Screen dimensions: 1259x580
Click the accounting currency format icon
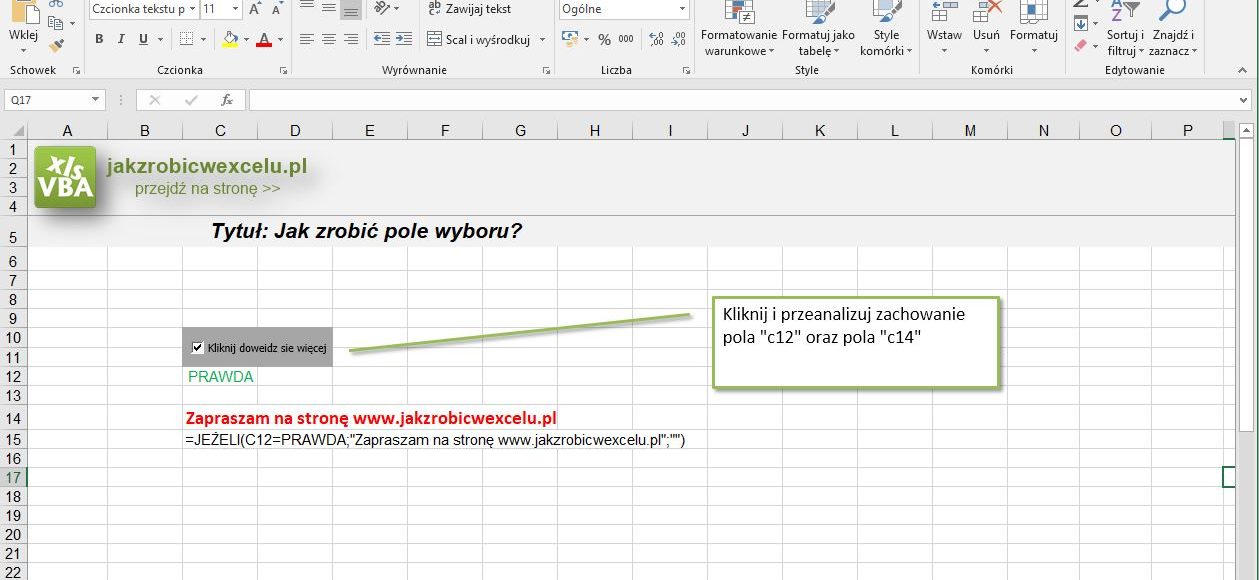pos(569,39)
